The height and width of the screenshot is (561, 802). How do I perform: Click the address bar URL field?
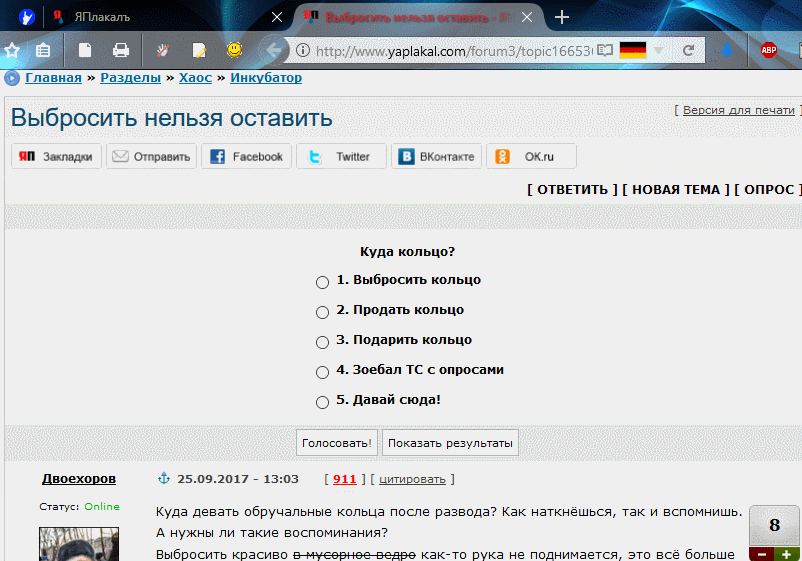(x=450, y=50)
